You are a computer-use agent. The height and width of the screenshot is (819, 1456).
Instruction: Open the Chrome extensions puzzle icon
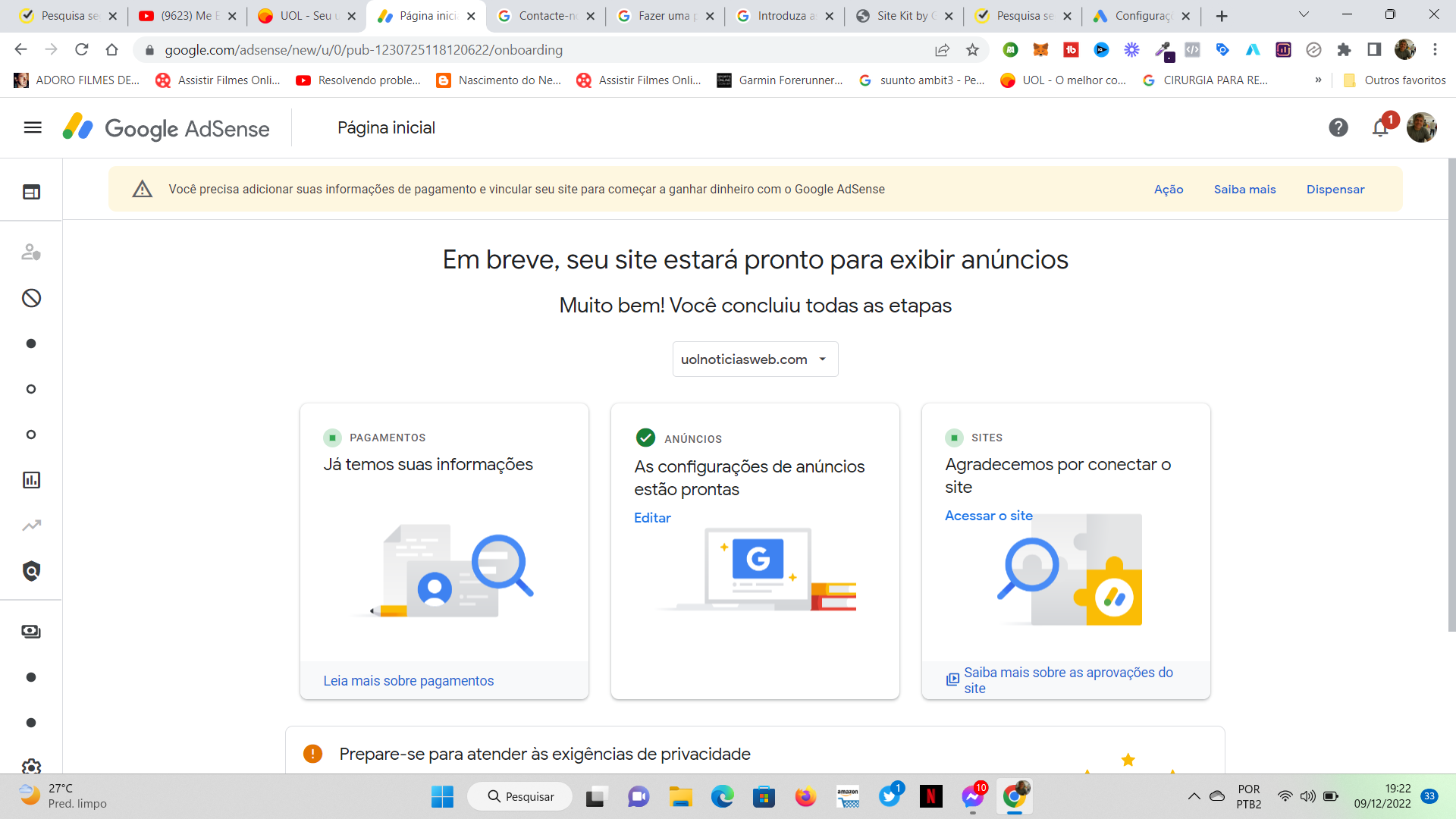pyautogui.click(x=1344, y=49)
